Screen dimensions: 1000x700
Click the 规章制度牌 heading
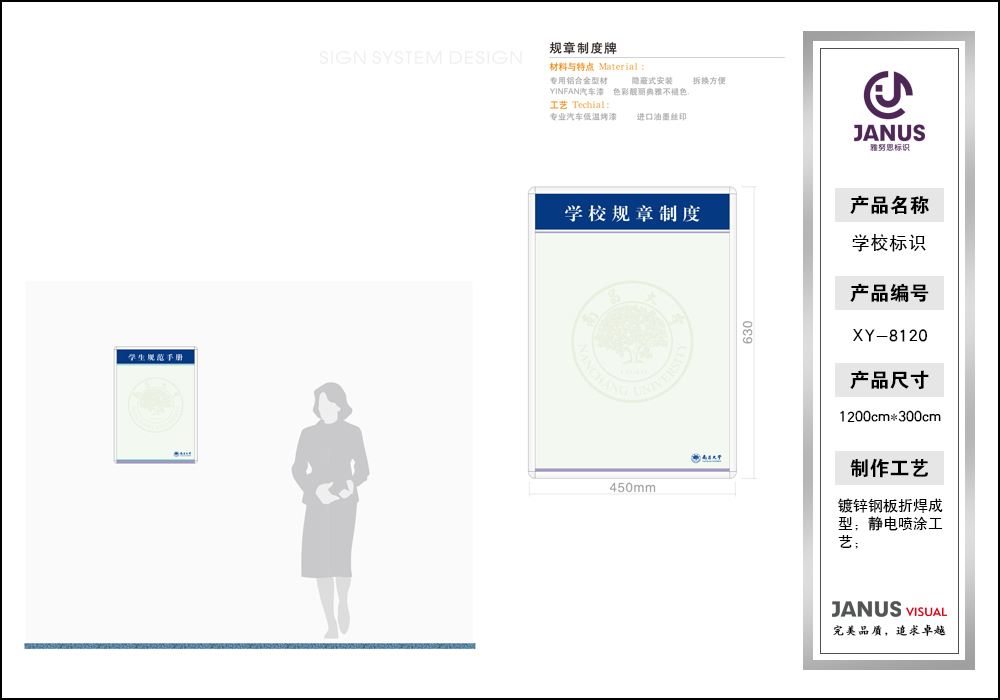[583, 48]
